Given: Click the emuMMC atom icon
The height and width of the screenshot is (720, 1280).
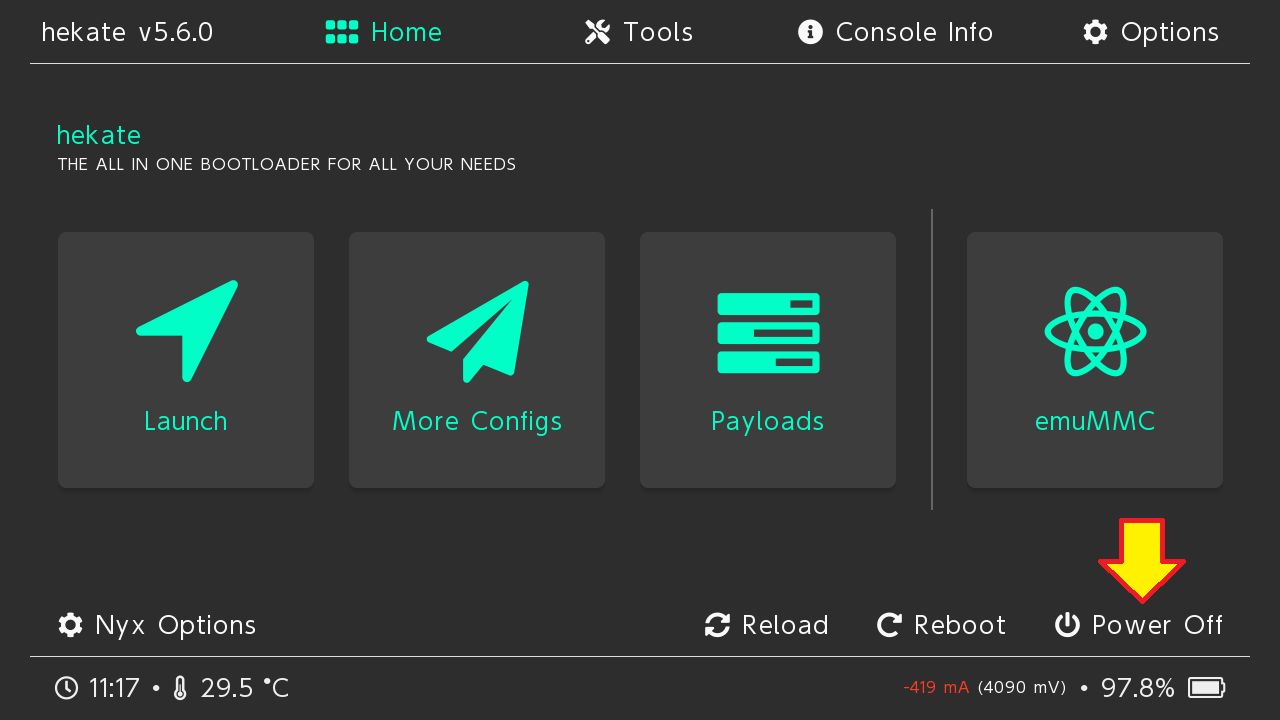Looking at the screenshot, I should click(x=1095, y=331).
